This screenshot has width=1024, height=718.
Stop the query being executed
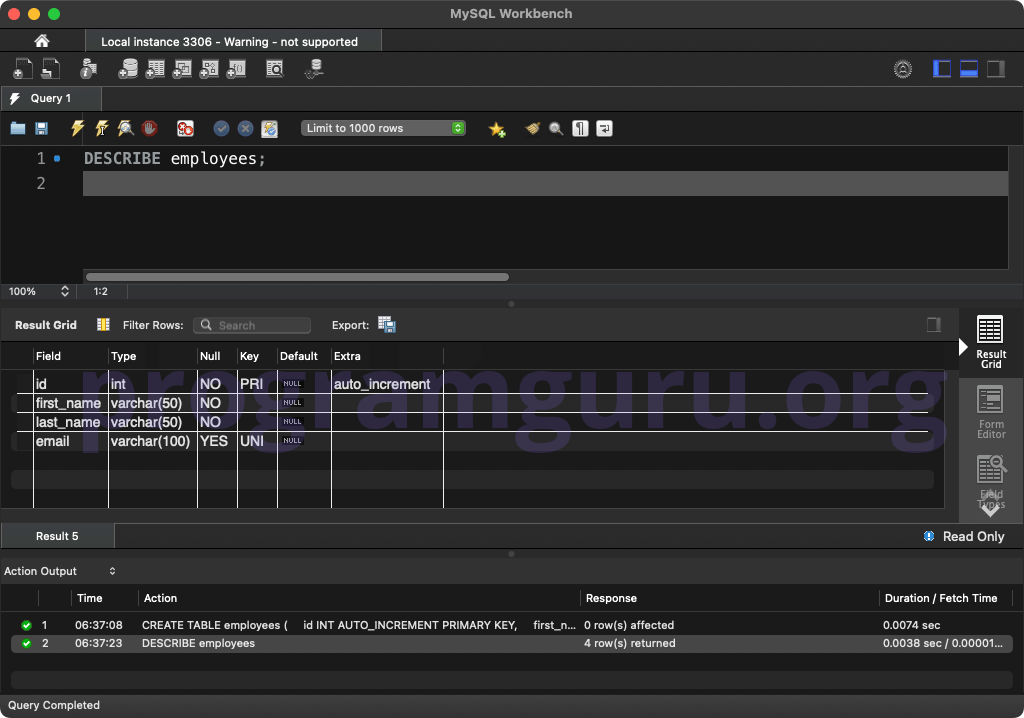click(x=150, y=128)
